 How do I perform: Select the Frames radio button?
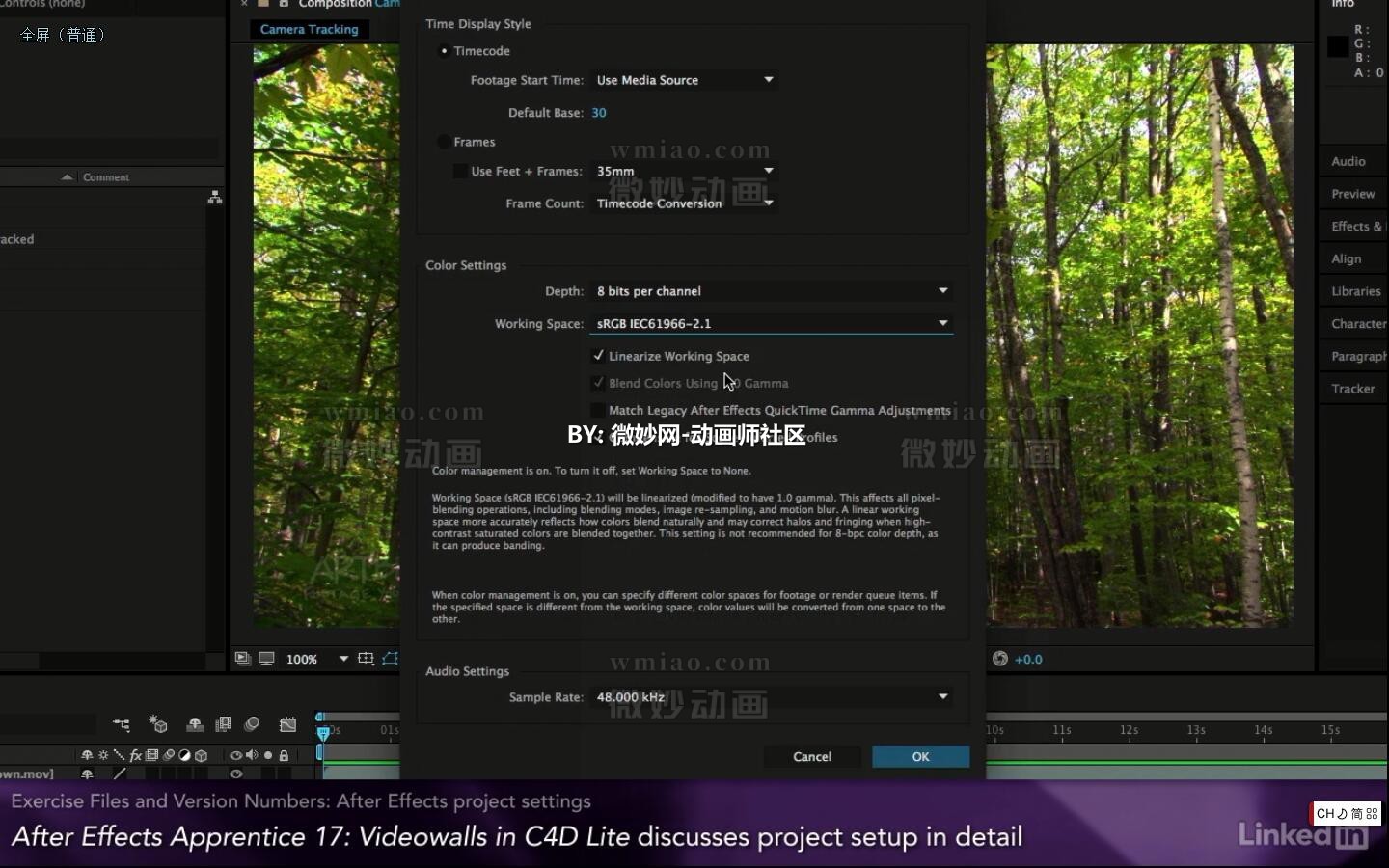pos(444,142)
